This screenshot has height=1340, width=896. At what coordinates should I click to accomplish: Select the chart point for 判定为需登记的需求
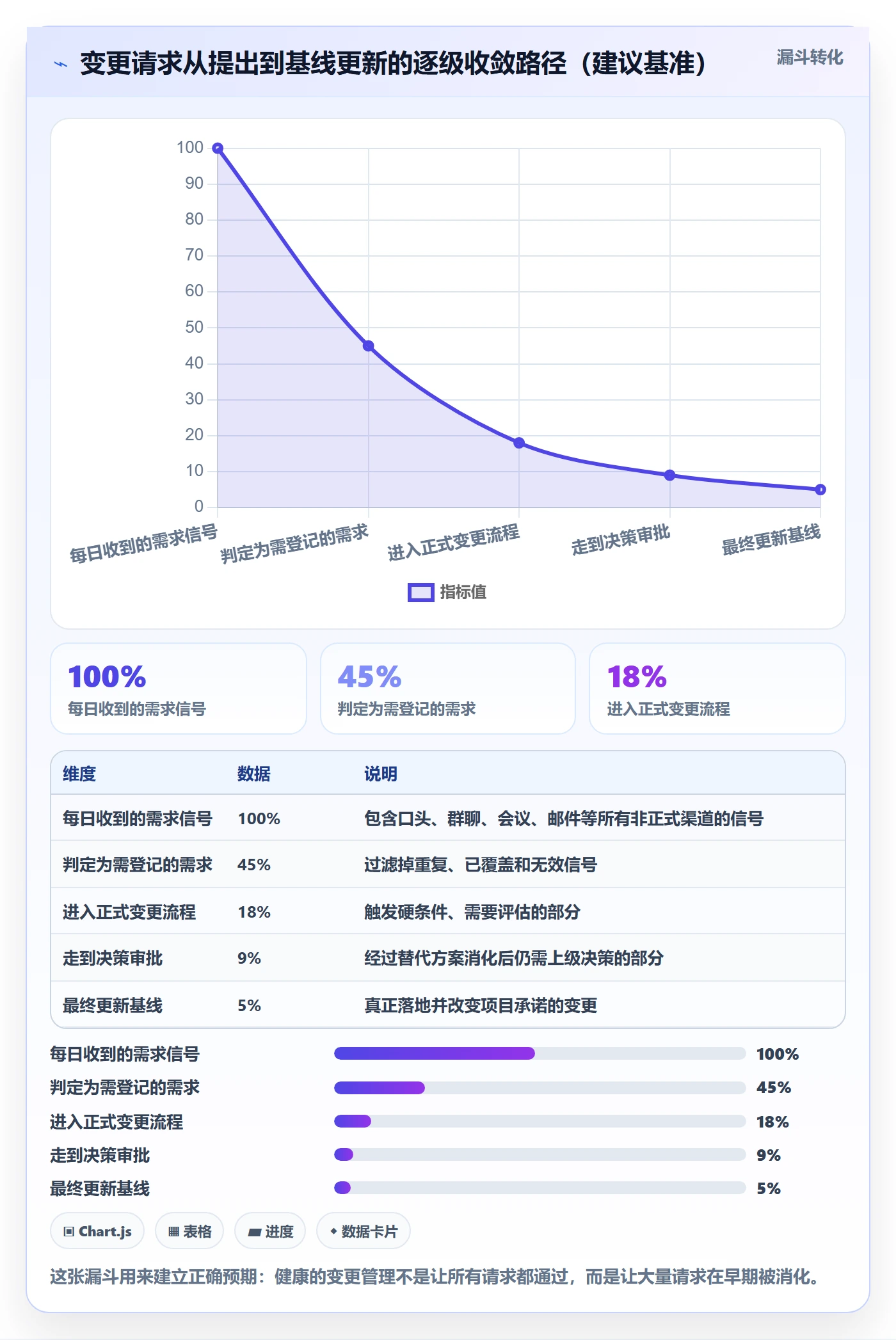point(368,346)
